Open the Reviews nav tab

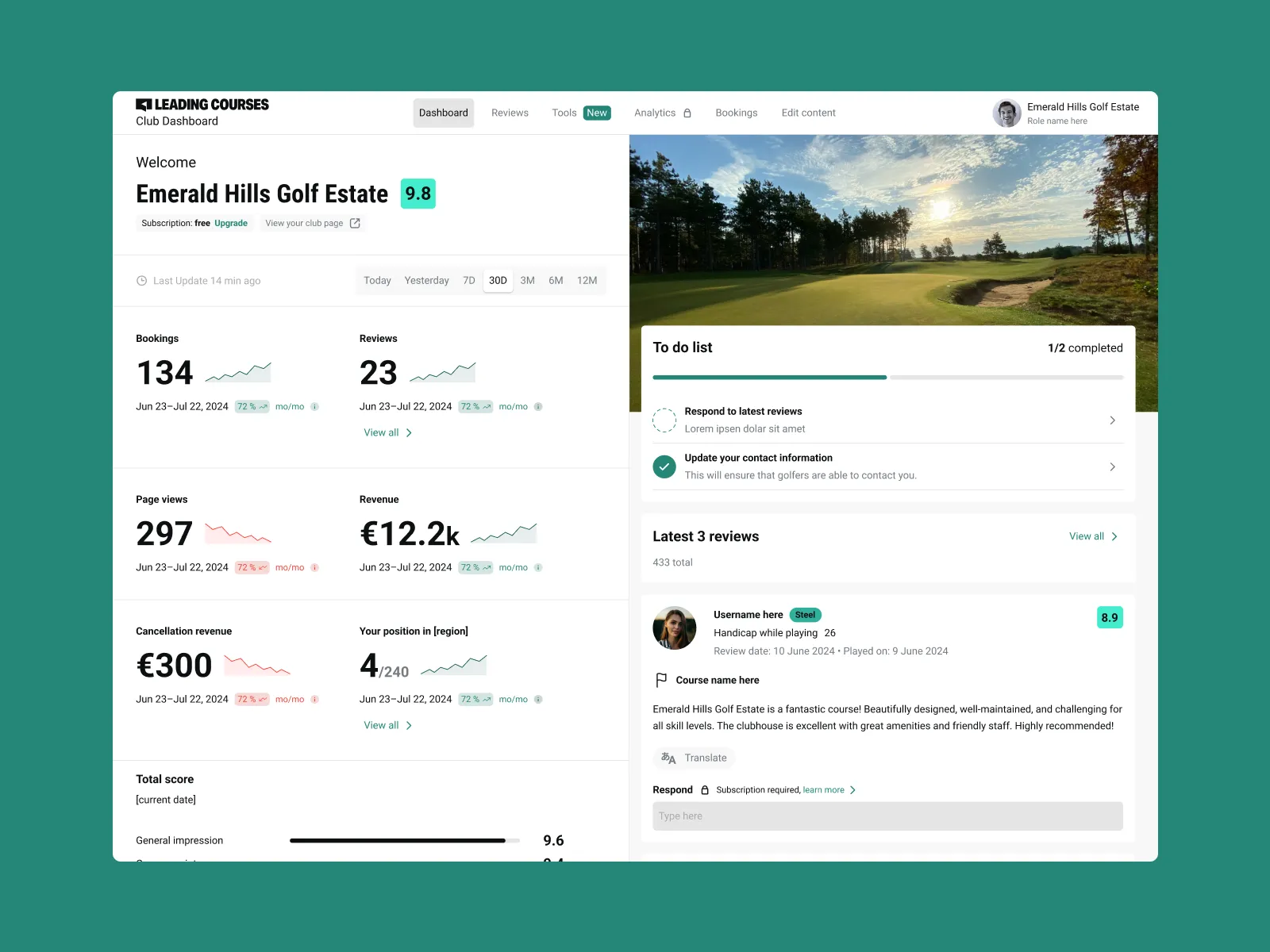click(510, 113)
